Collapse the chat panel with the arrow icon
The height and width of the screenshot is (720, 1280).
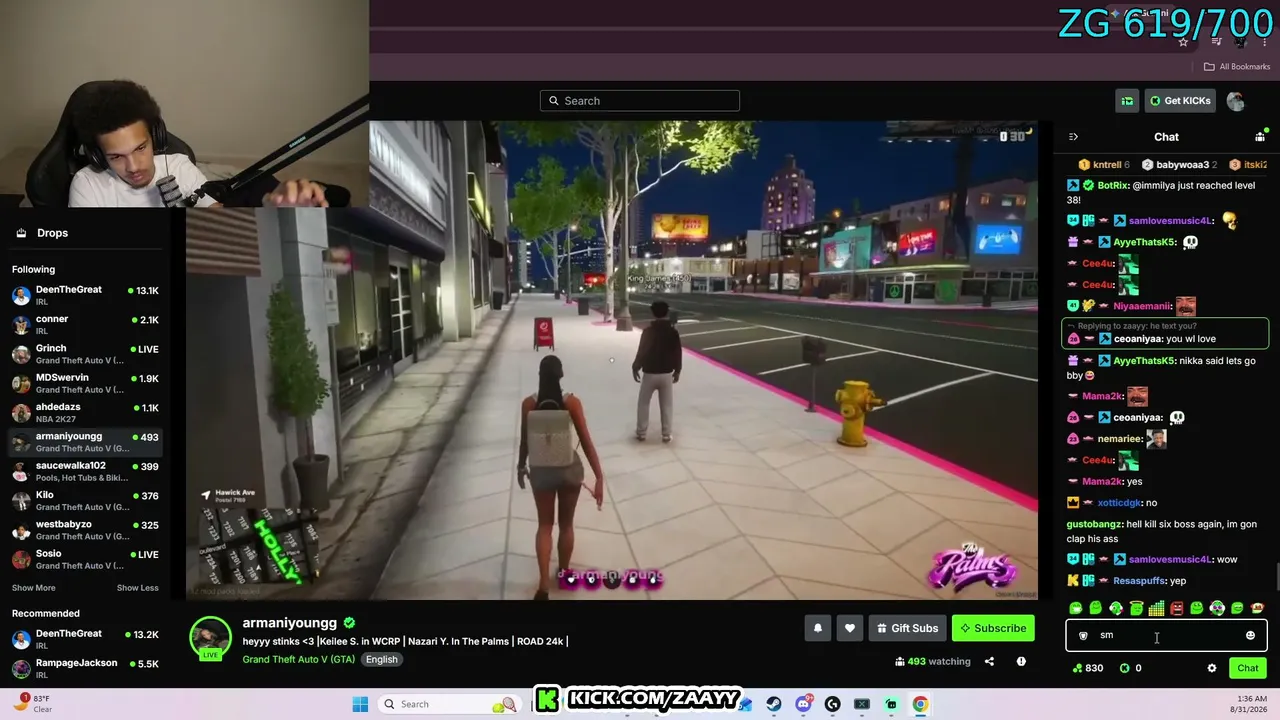pyautogui.click(x=1073, y=137)
